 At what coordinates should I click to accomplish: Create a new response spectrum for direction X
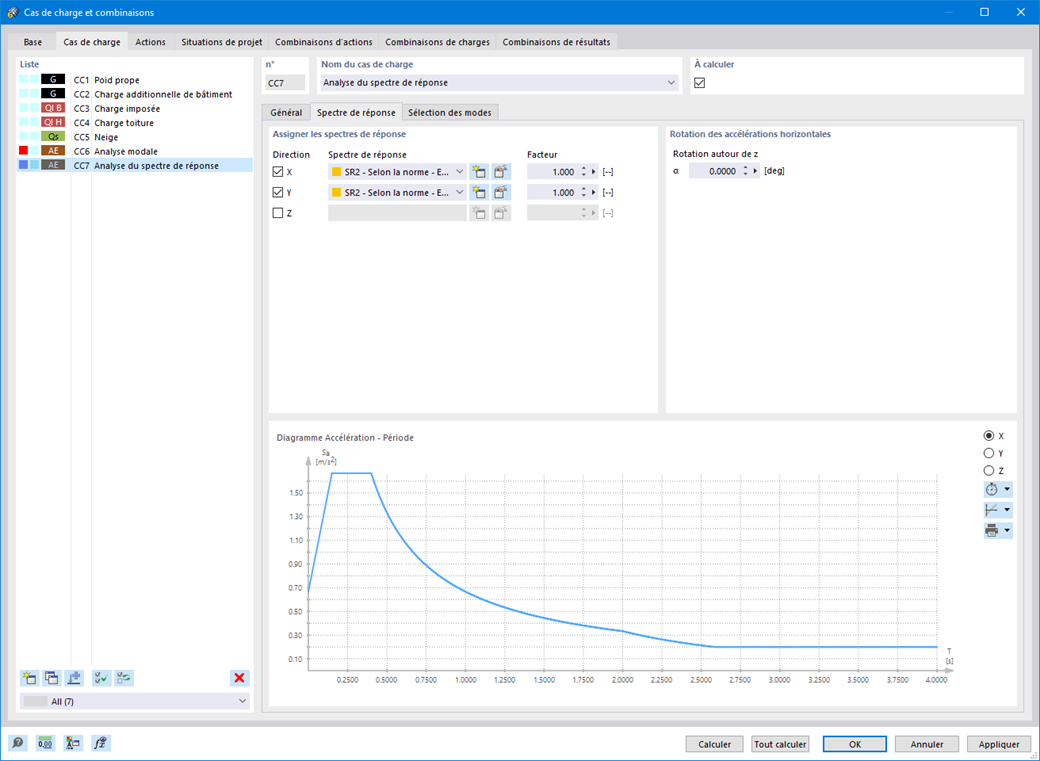coord(479,172)
